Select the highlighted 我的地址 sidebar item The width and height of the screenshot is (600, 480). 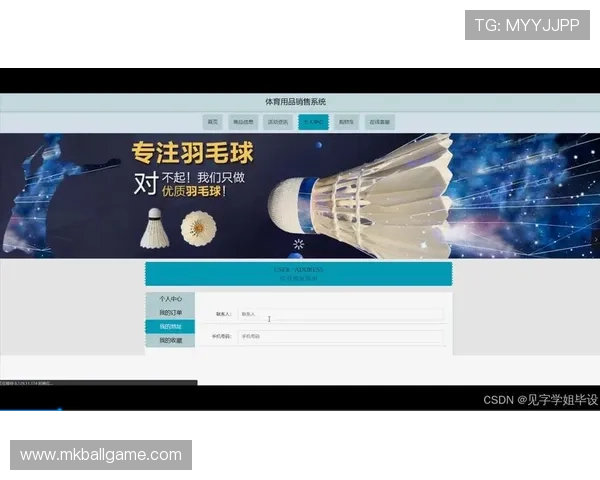point(170,327)
